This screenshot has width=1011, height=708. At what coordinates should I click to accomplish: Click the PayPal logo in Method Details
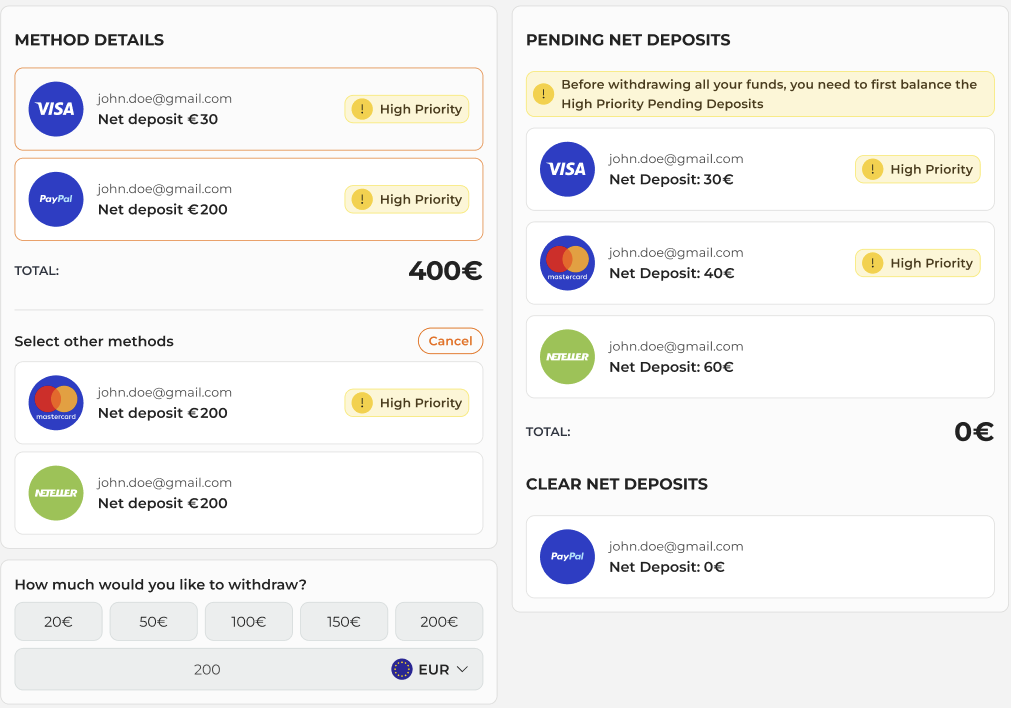56,199
